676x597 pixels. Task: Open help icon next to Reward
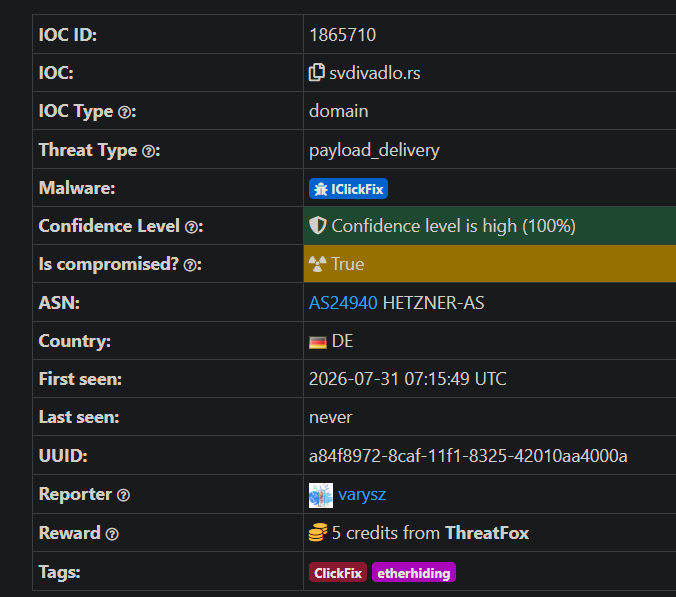coord(112,534)
